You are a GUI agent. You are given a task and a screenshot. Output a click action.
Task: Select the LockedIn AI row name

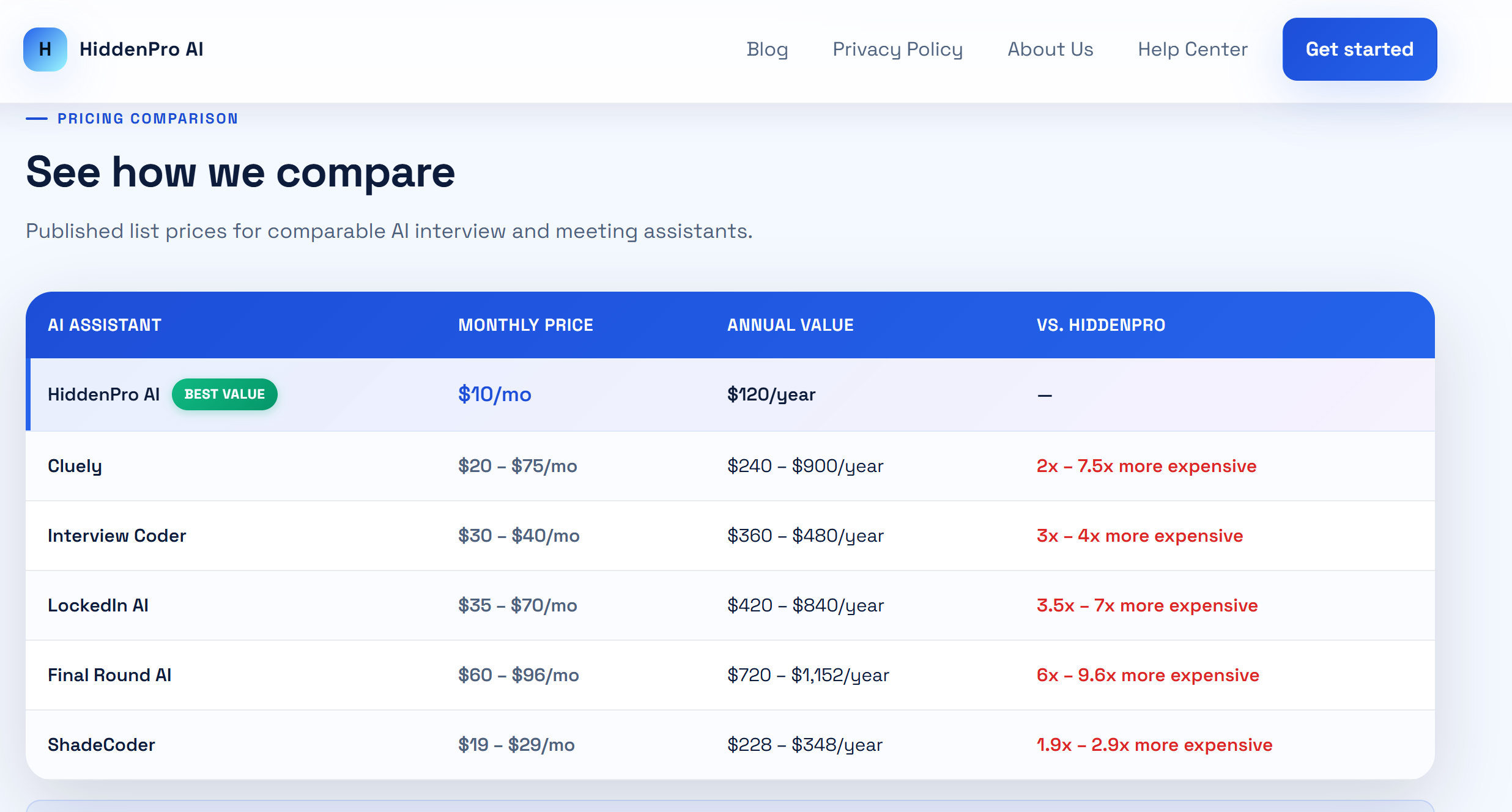98,605
